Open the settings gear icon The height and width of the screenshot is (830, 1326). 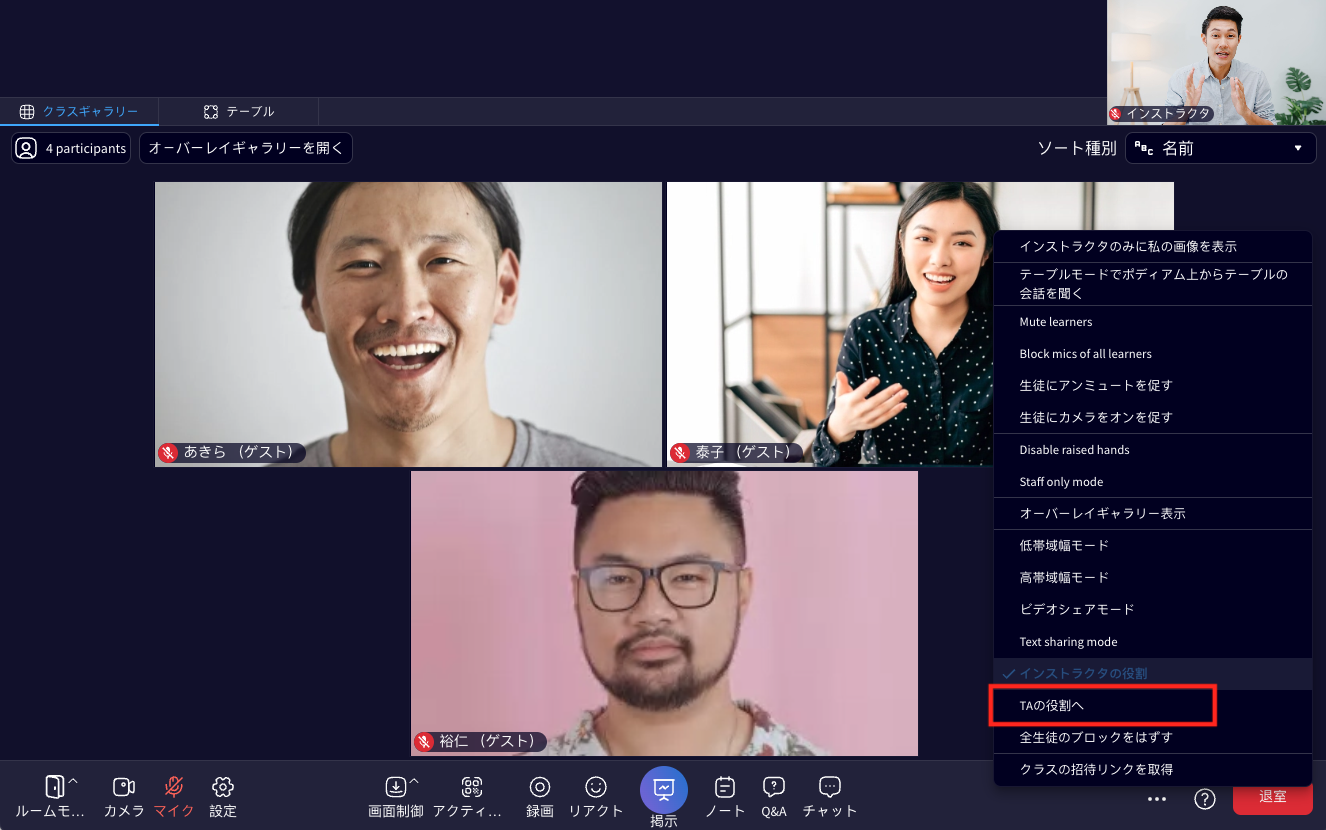click(223, 796)
